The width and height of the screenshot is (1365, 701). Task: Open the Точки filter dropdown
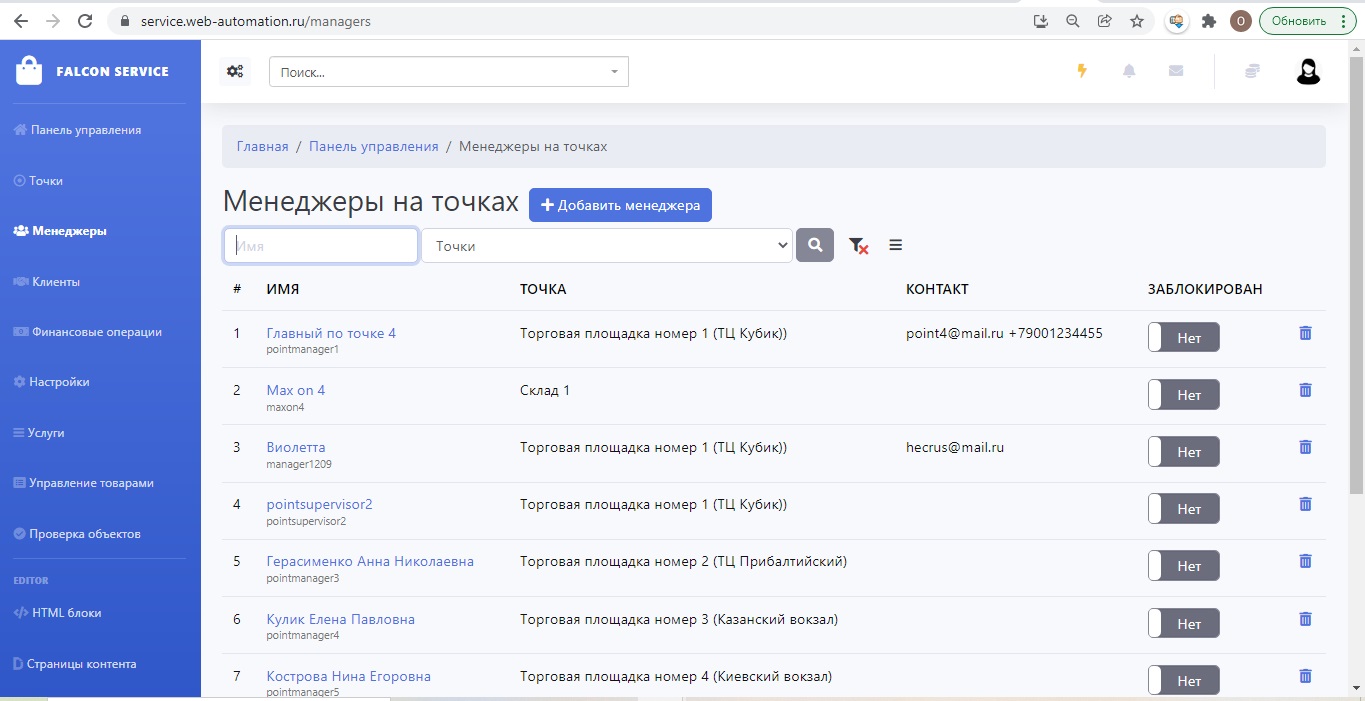tap(607, 246)
